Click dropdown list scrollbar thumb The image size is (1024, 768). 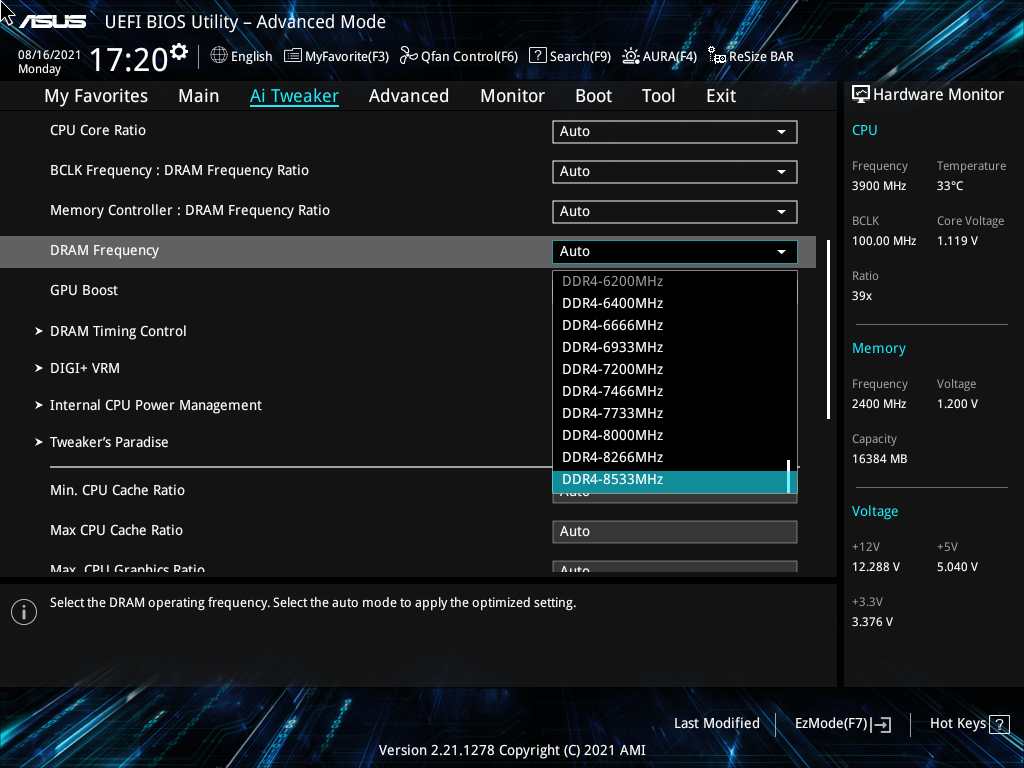tap(789, 477)
